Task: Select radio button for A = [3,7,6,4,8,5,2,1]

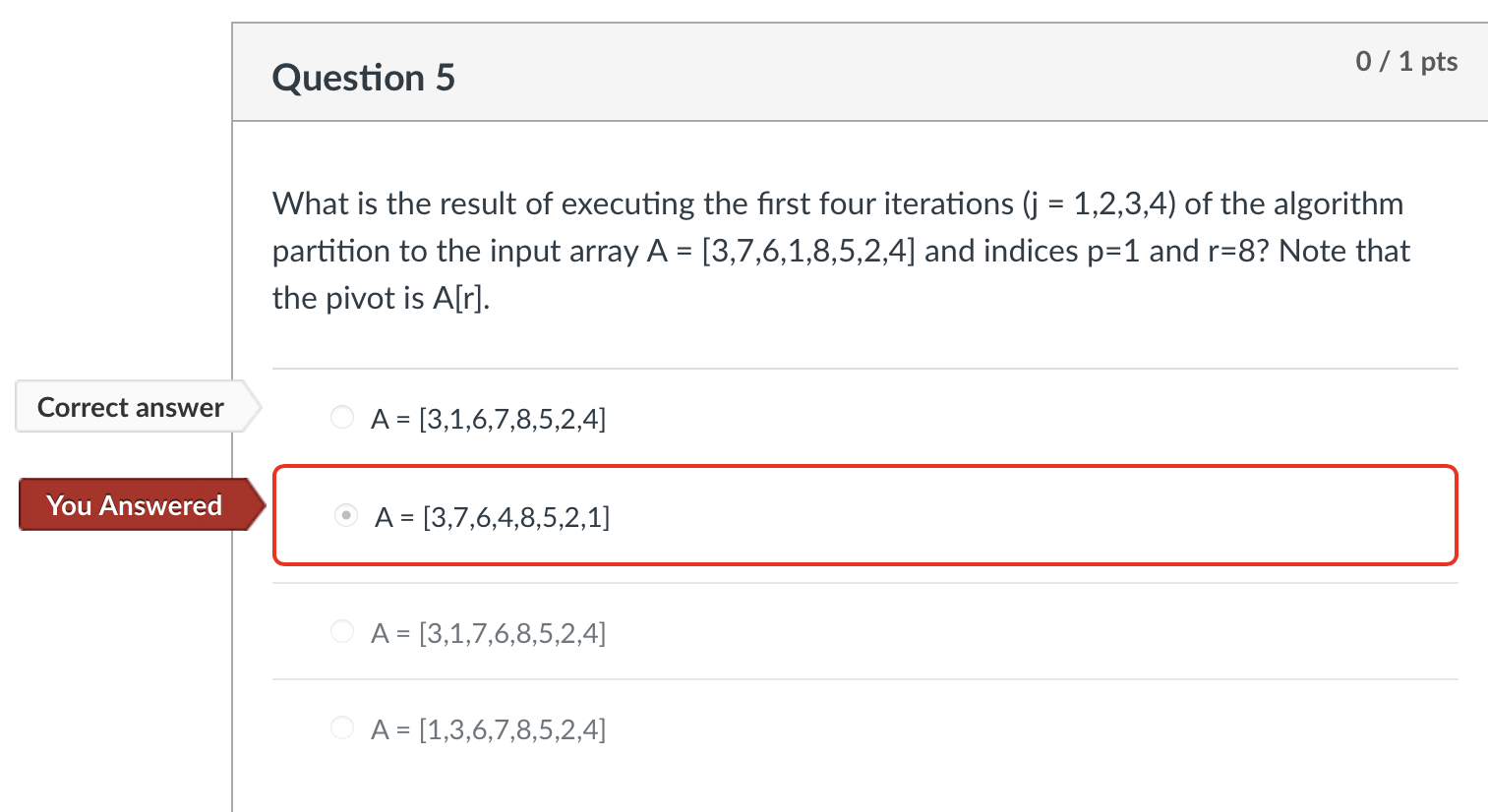Action: [346, 514]
